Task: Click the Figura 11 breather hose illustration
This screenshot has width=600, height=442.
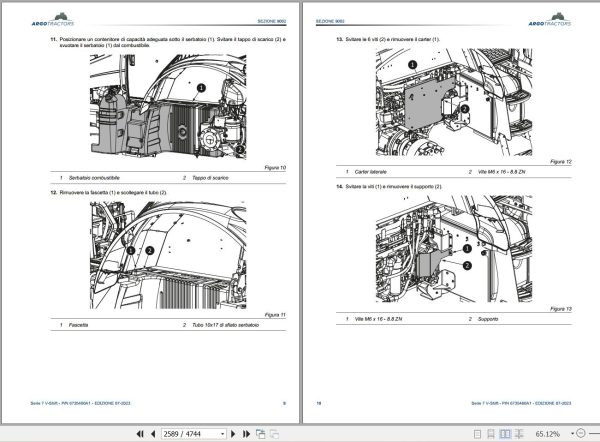Action: [x=168, y=255]
